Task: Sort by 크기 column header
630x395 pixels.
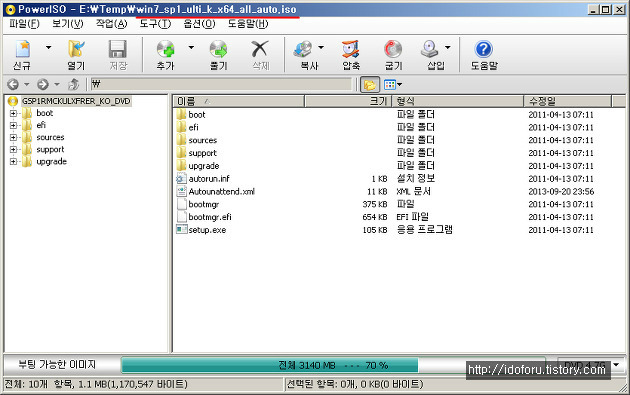Action: [348, 101]
